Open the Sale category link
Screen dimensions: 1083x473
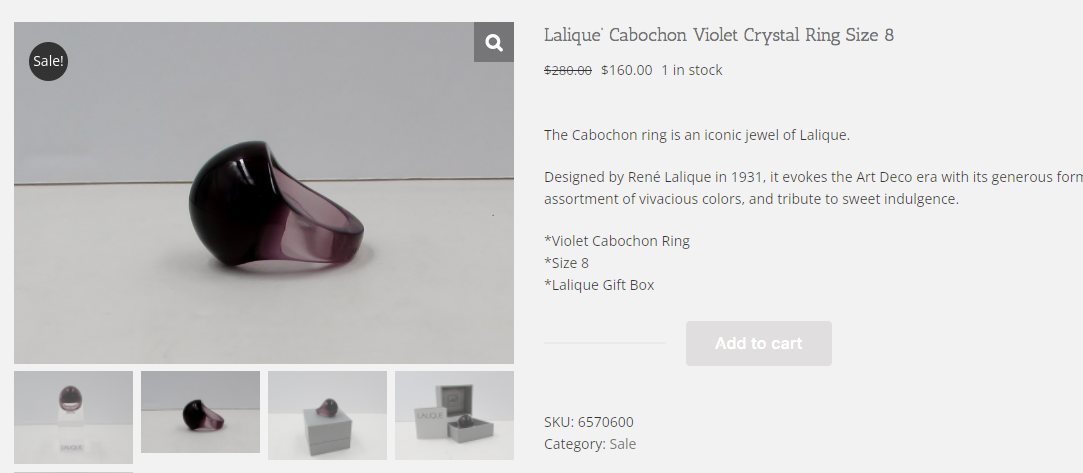click(622, 444)
